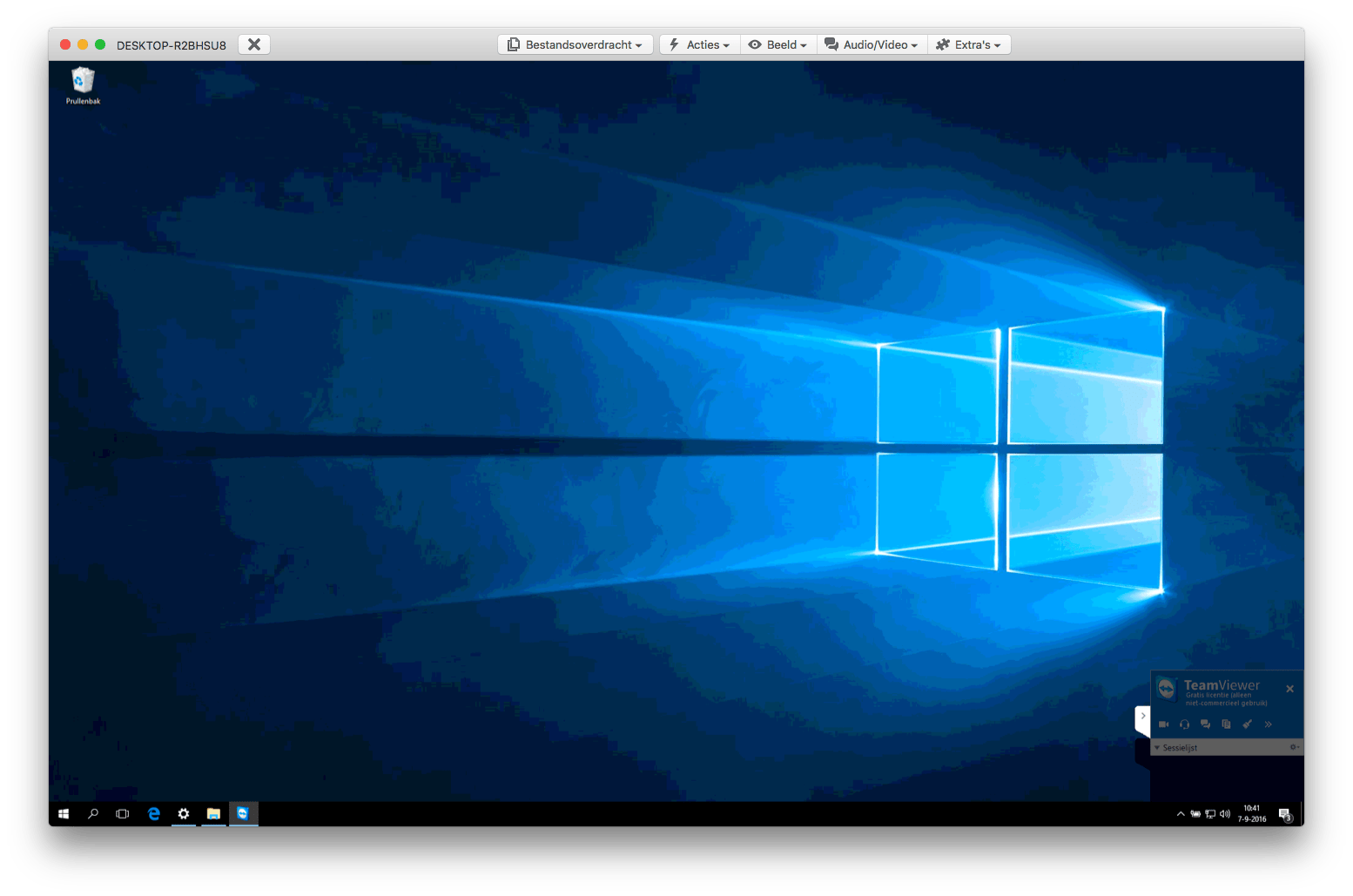Screen dimensions: 1353x896
Task: Open Windows search from the taskbar magnifier
Action: pyautogui.click(x=93, y=814)
